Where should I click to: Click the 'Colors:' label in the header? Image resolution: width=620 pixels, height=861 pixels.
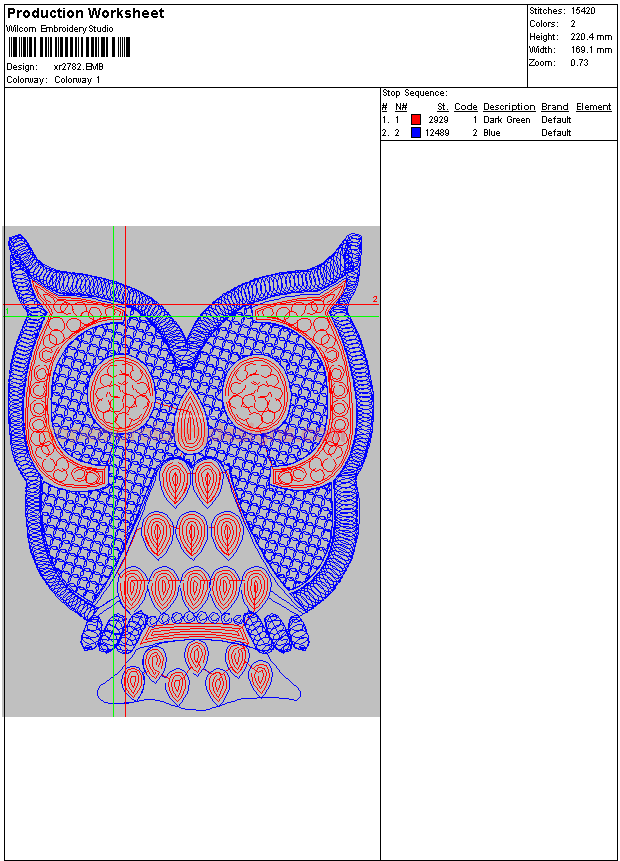tap(544, 24)
